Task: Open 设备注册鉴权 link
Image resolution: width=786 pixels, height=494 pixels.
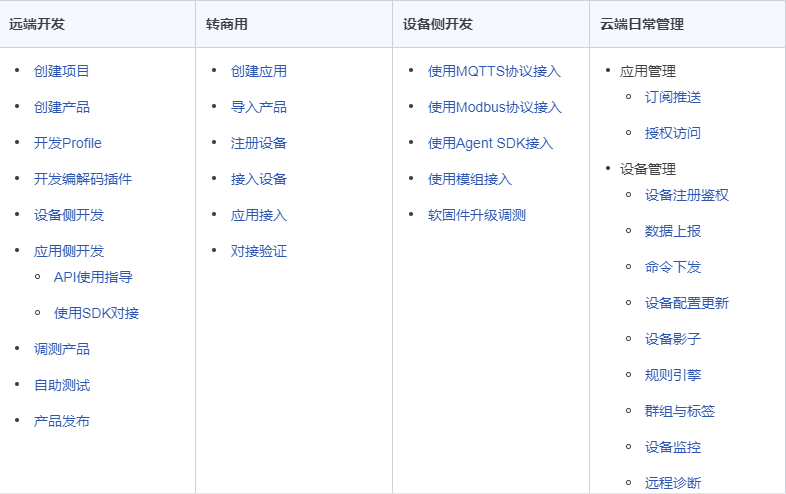Action: click(x=687, y=195)
